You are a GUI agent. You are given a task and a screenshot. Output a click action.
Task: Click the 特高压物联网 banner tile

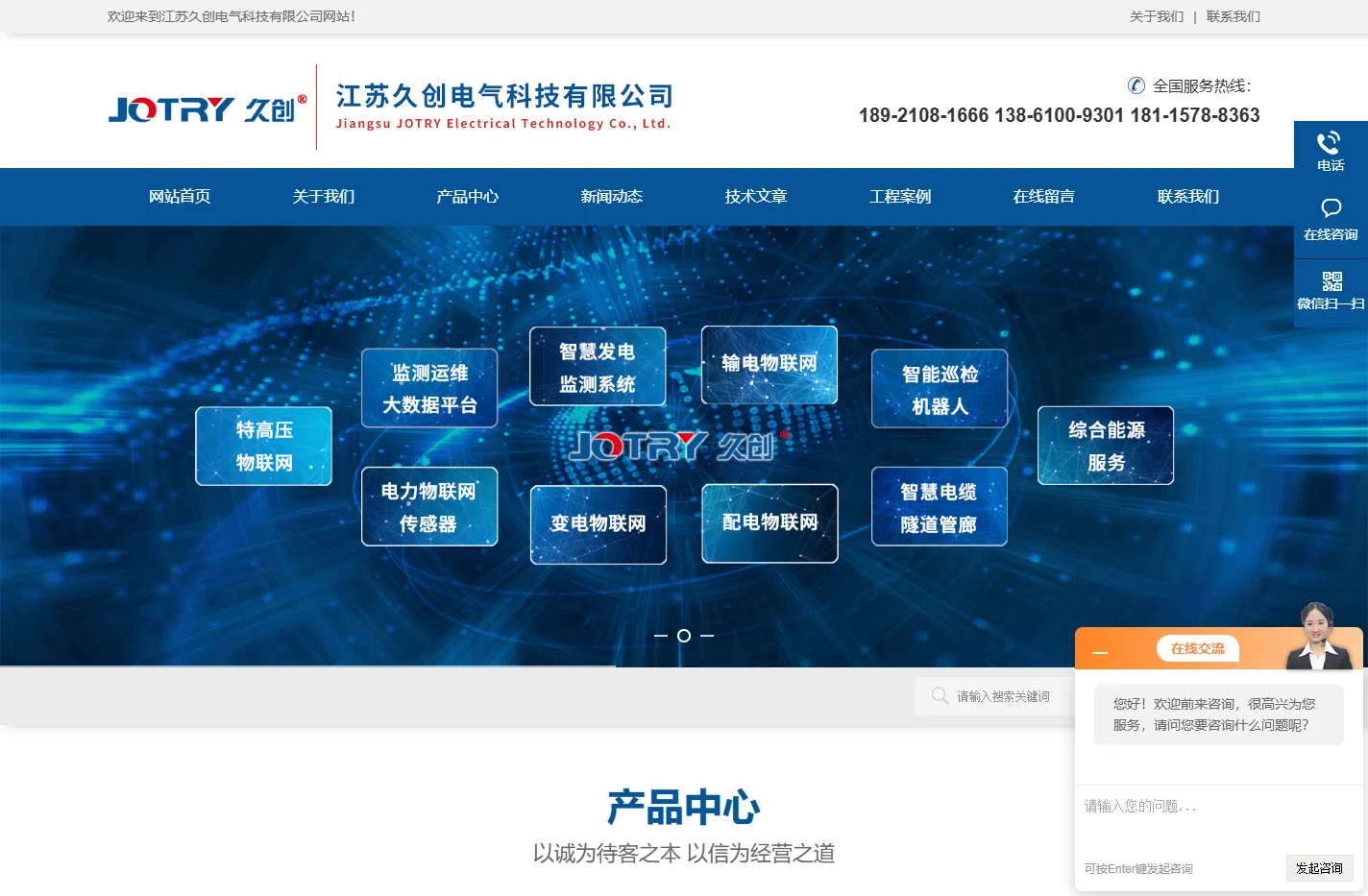(x=264, y=447)
